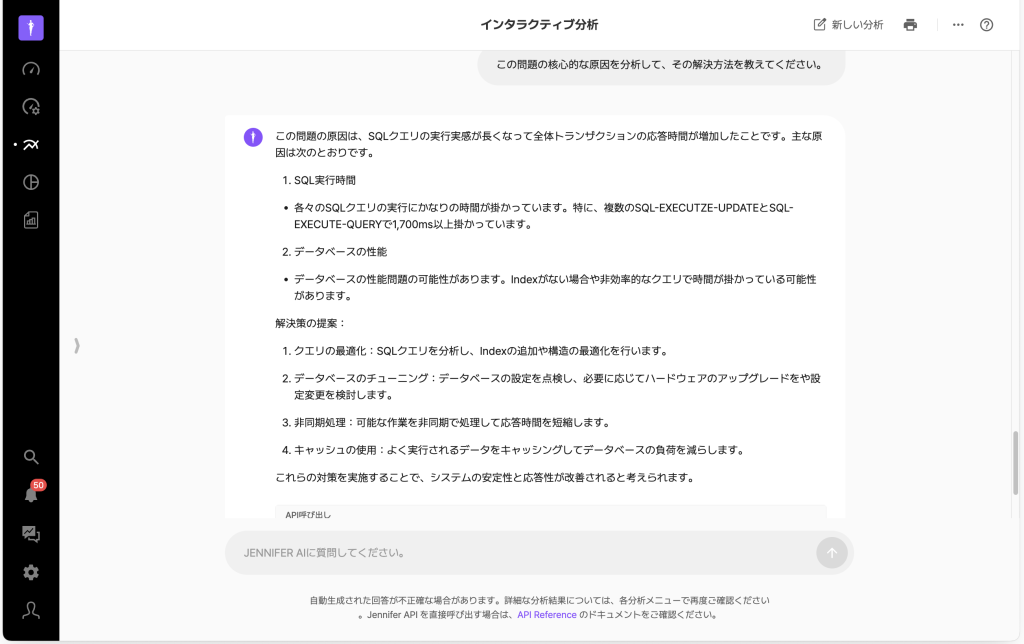Open the pie chart statistics icon
Viewport: 1024px width, 644px height.
[31, 182]
